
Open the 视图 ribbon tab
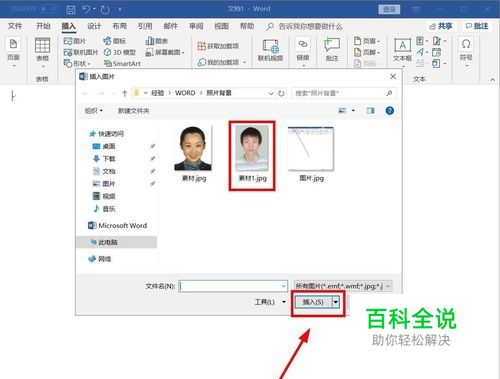coord(221,26)
